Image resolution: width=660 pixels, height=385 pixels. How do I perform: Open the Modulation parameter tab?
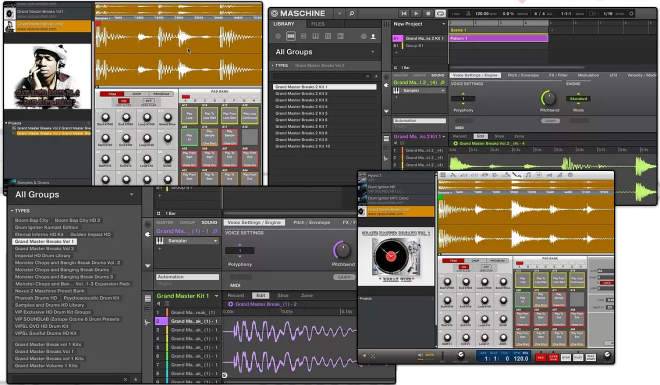tap(588, 75)
